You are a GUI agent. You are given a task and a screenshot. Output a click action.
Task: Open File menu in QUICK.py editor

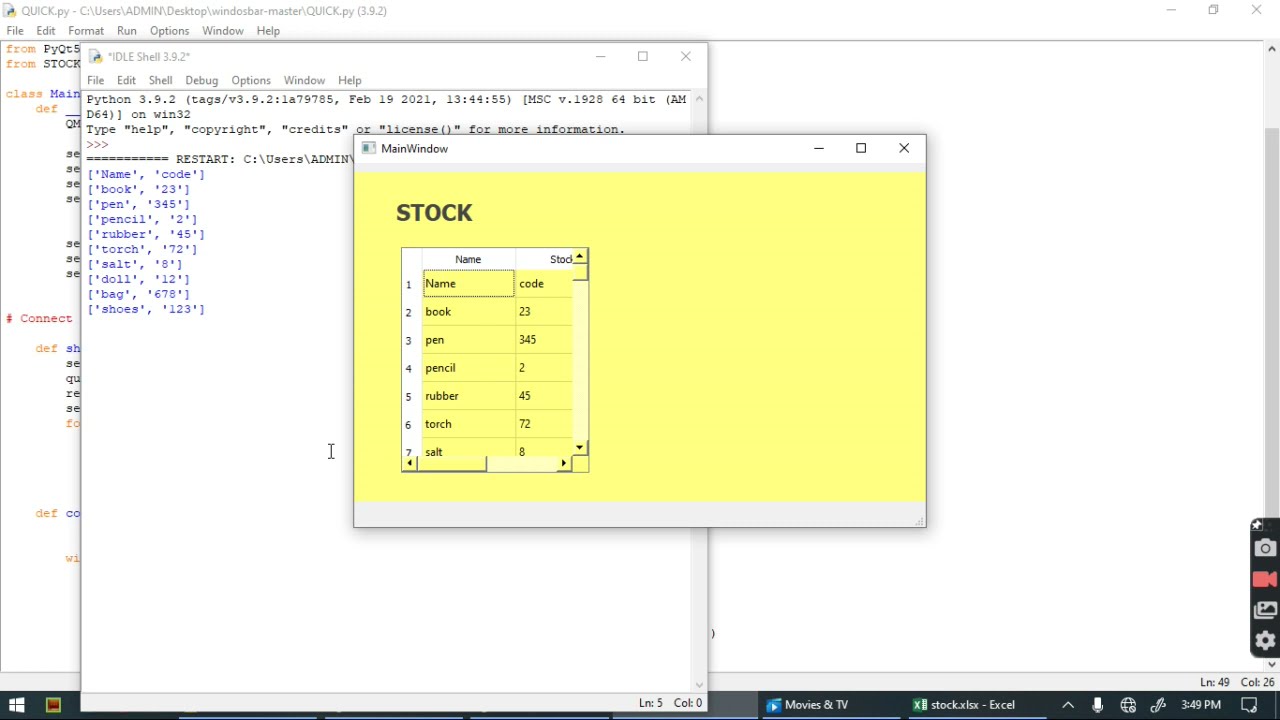(15, 31)
